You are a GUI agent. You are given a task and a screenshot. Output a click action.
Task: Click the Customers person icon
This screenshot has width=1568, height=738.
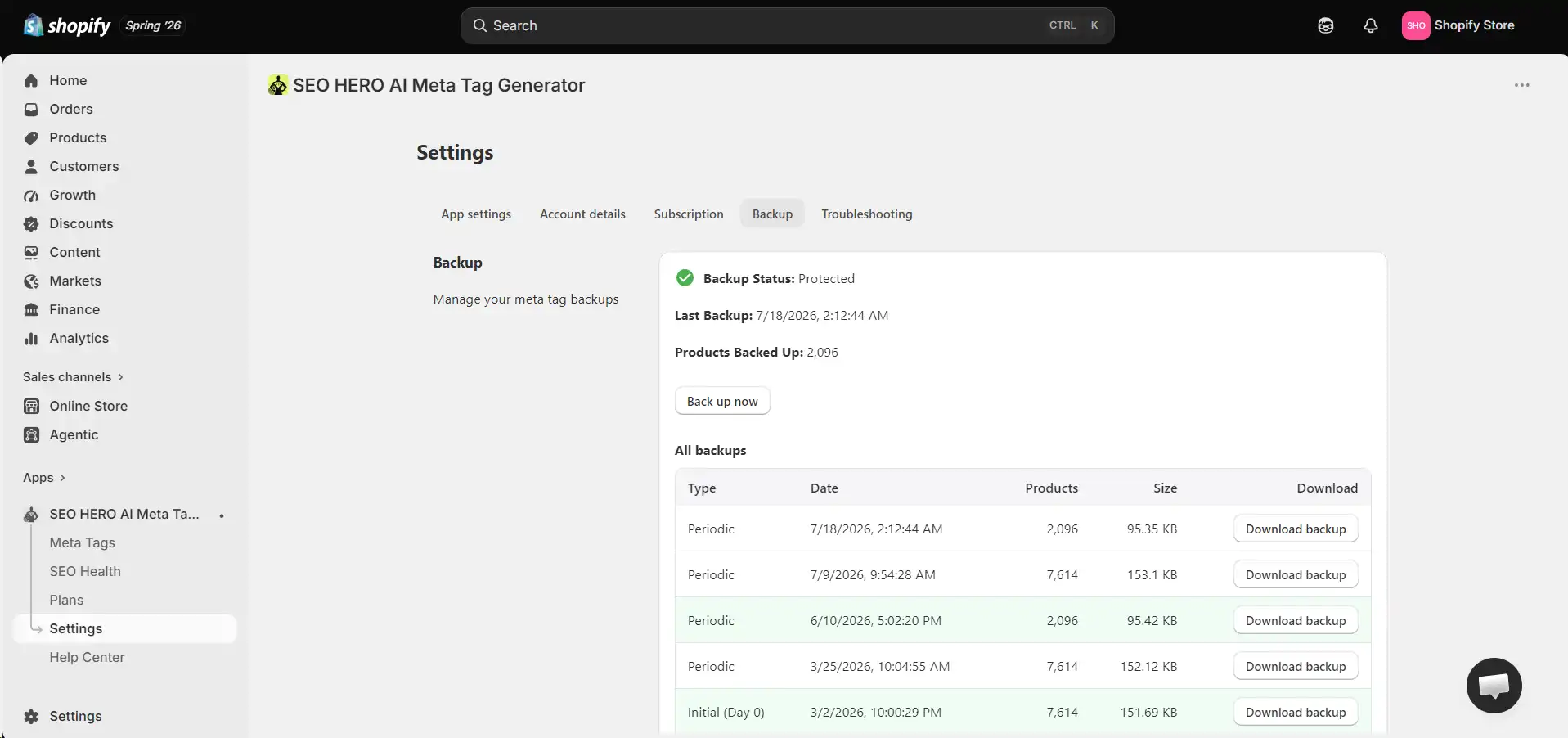point(31,166)
